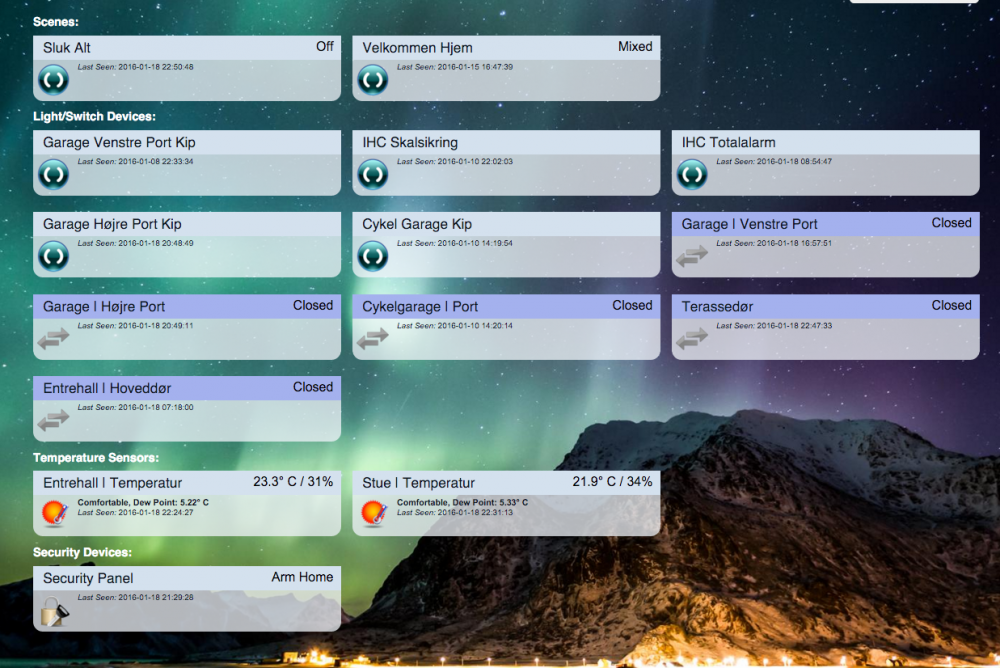Open the Security Panel padlock icon
The height and width of the screenshot is (668, 1000).
[x=53, y=609]
